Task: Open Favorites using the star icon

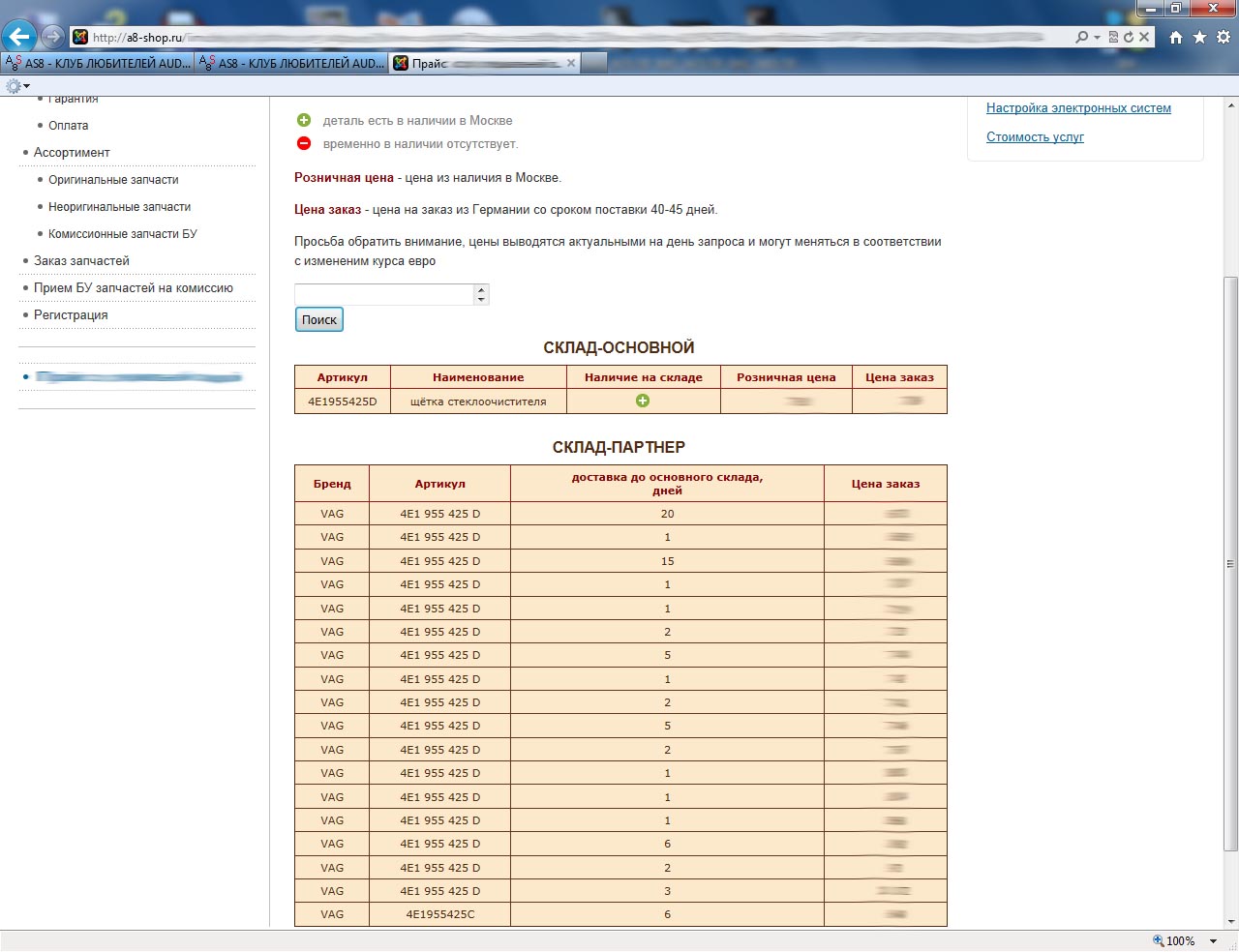Action: (1199, 37)
